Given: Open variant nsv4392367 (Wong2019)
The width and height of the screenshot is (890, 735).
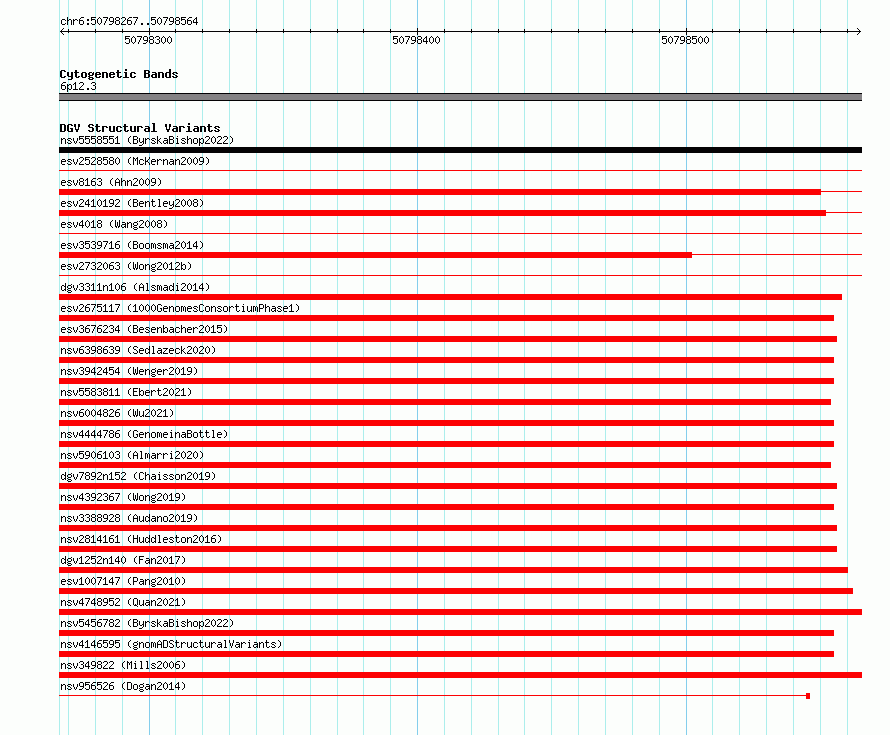Looking at the screenshot, I should point(123,497).
